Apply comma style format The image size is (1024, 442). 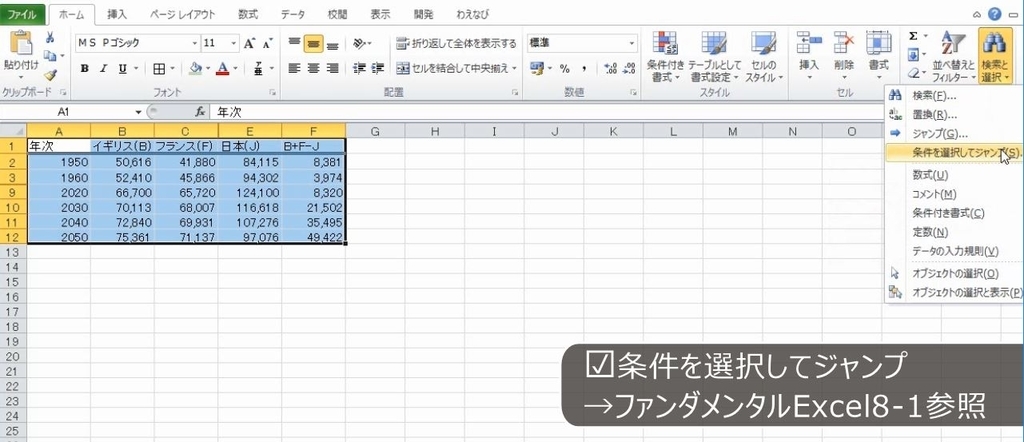pos(584,69)
